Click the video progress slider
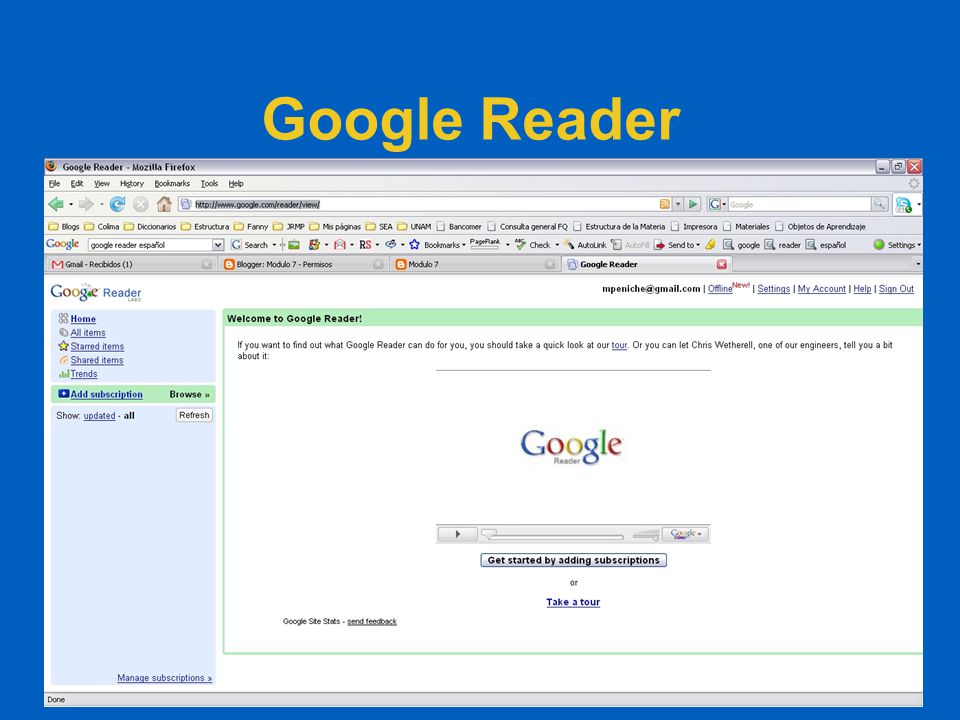This screenshot has height=720, width=960. (x=552, y=535)
